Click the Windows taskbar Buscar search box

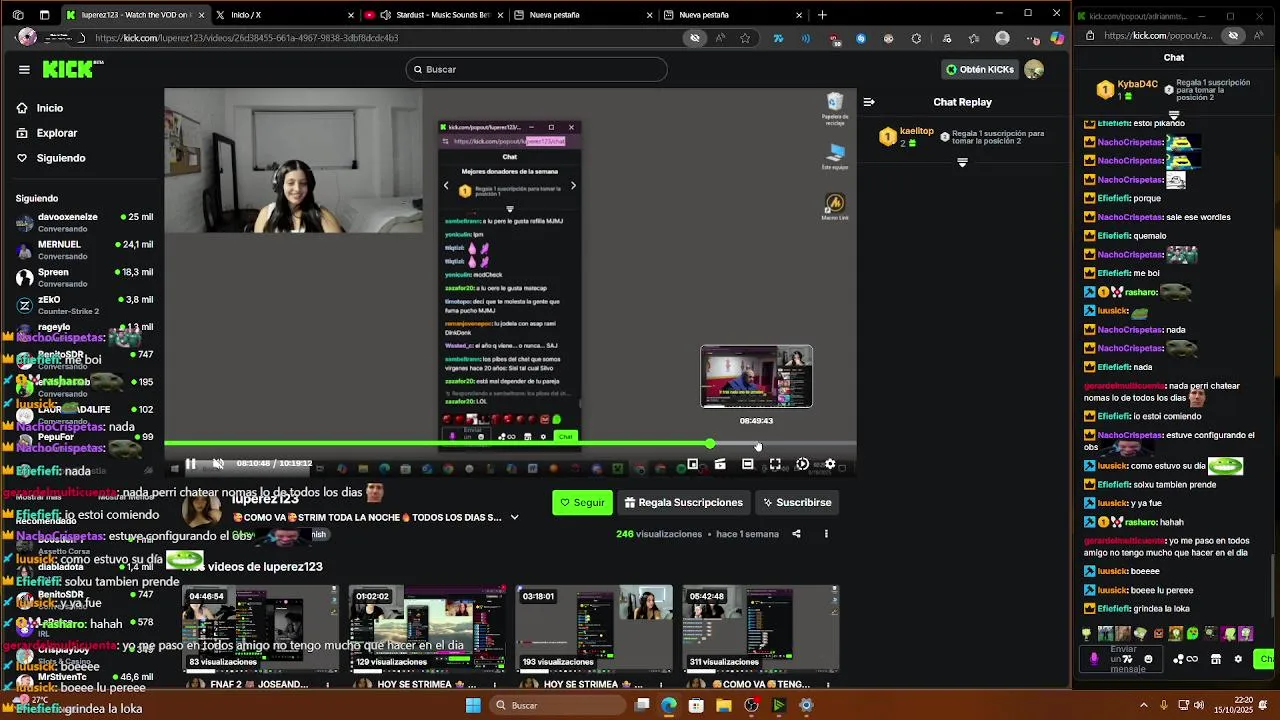pos(560,705)
